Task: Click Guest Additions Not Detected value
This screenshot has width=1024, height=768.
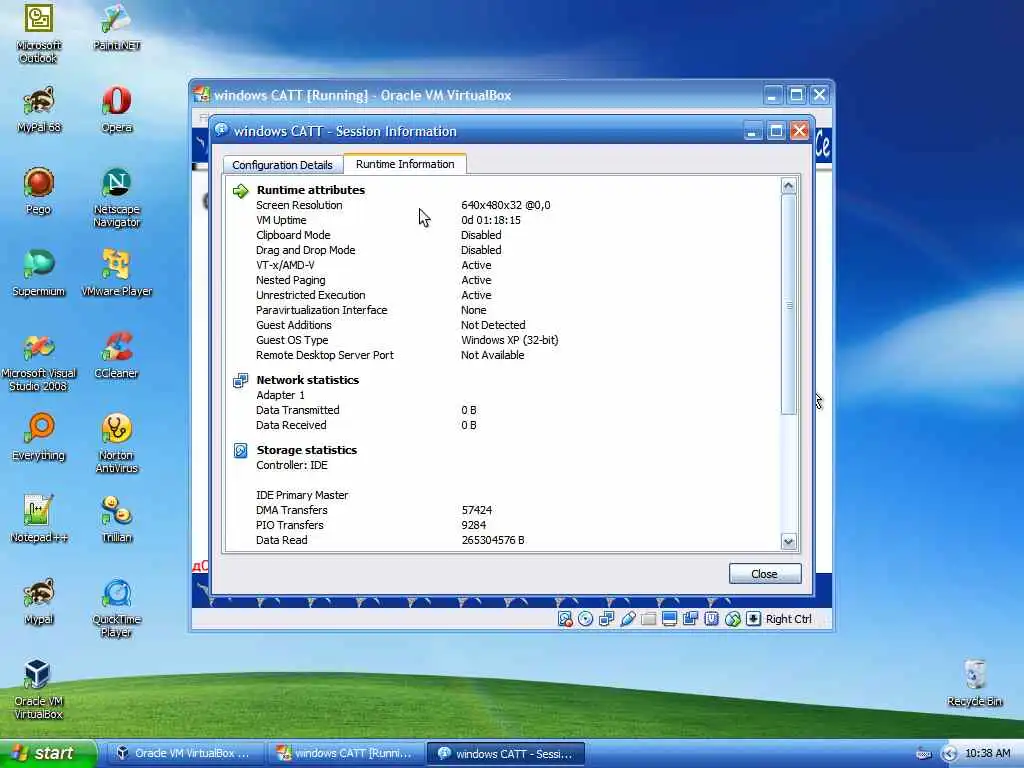Action: [493, 325]
